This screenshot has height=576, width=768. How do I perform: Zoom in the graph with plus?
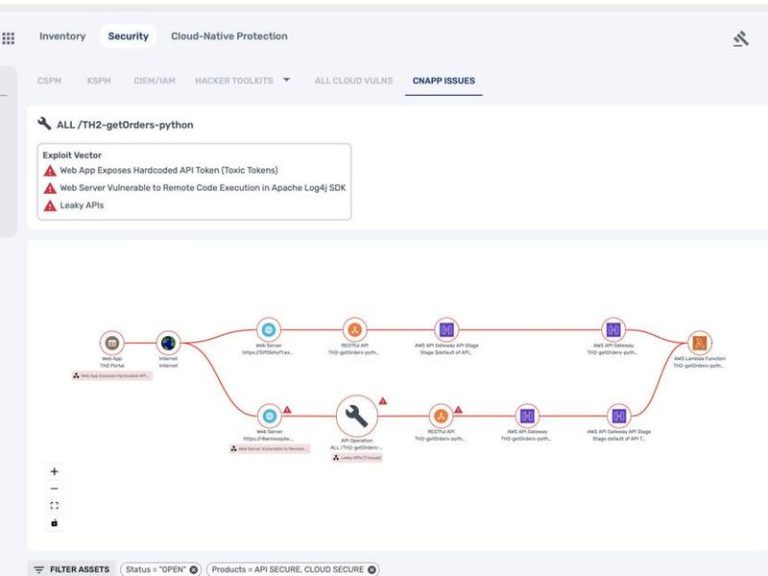click(x=54, y=471)
